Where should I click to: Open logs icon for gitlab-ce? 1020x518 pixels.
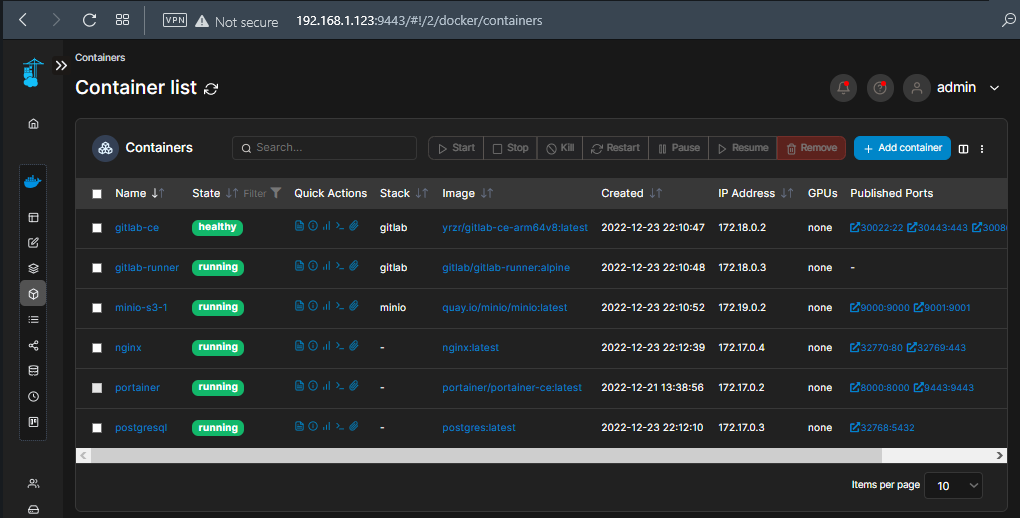(x=299, y=226)
